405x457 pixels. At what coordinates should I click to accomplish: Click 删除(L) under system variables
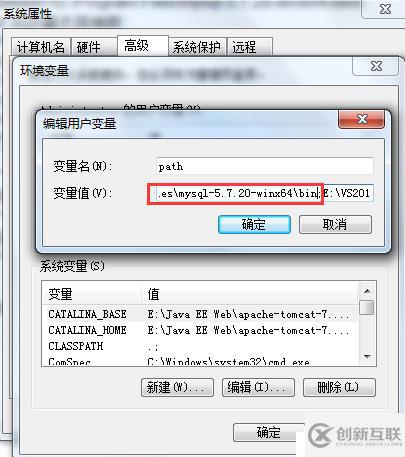(339, 387)
